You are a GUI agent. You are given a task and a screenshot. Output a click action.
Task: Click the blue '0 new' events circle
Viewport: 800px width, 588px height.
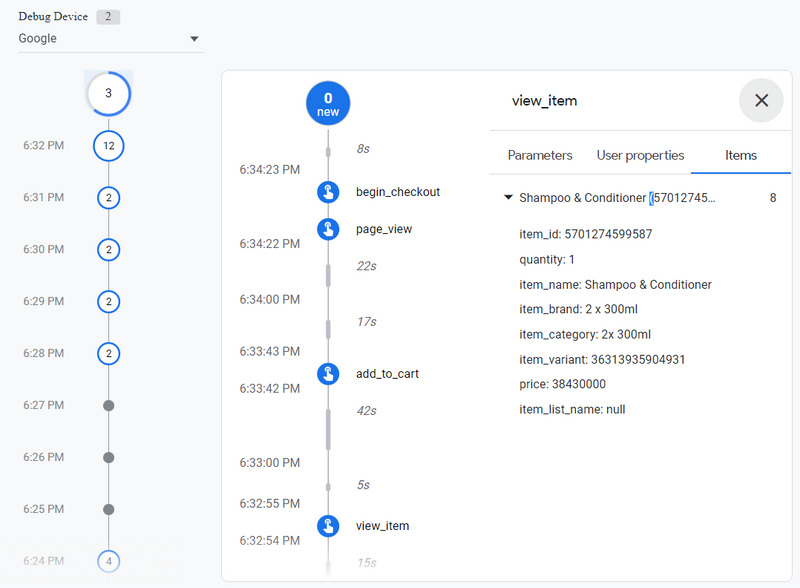pos(328,103)
